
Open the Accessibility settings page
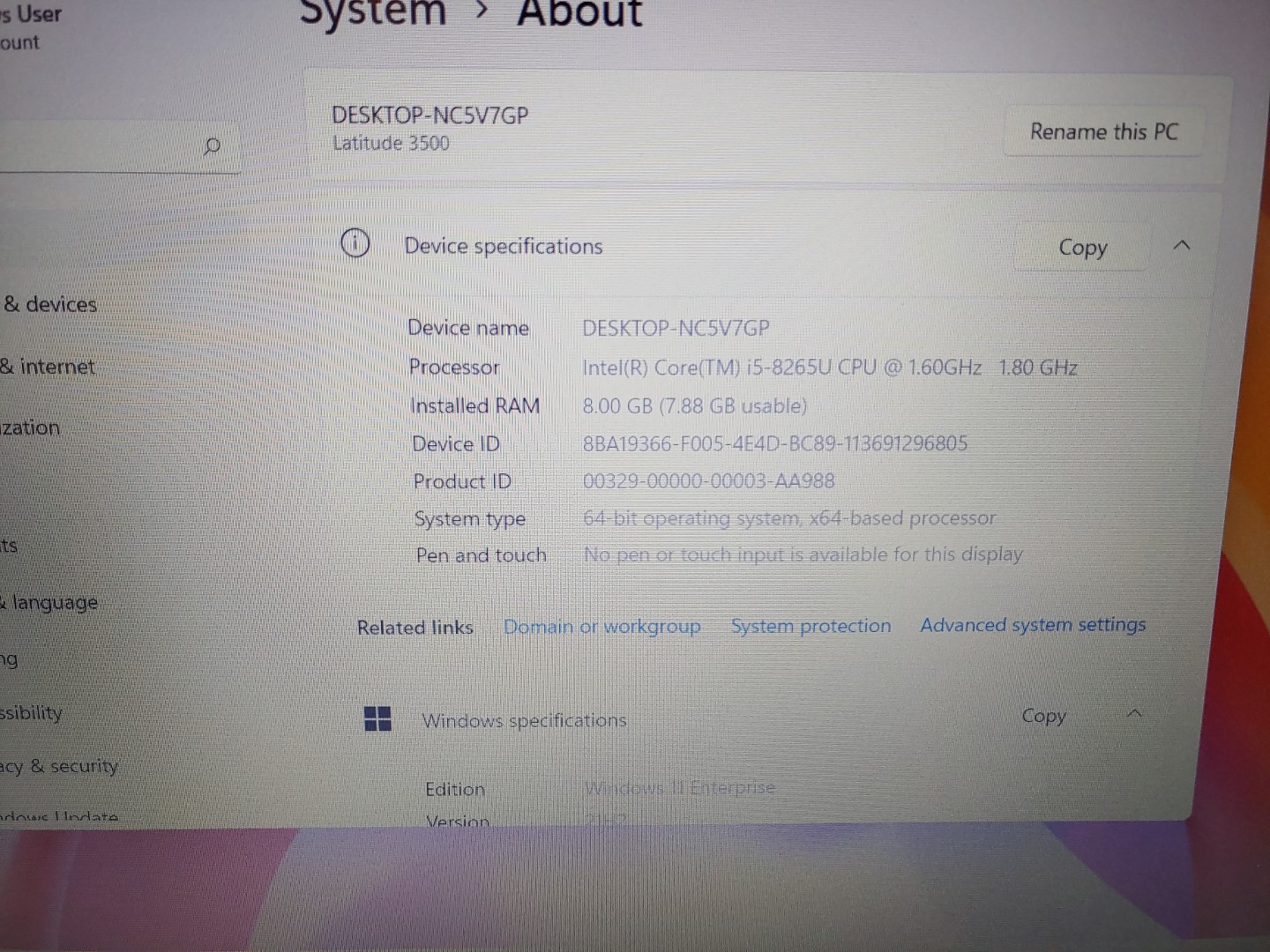(32, 712)
